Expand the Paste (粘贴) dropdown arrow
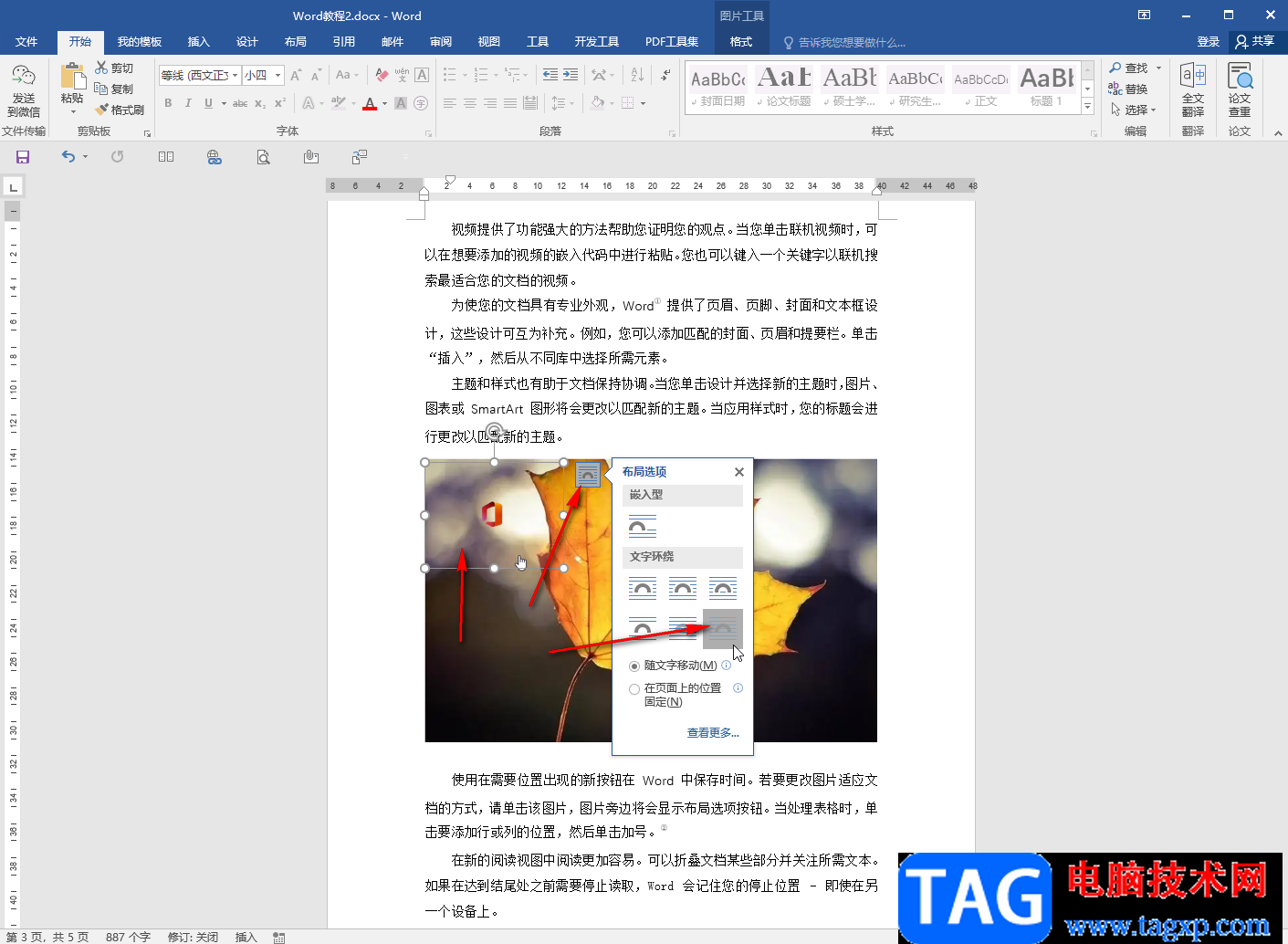Viewport: 1288px width, 944px height. (x=73, y=112)
